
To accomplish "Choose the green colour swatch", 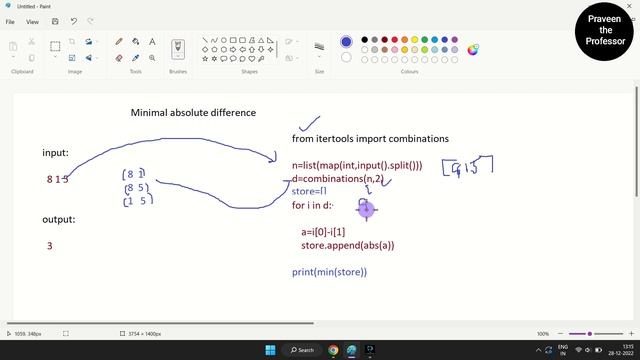I will pyautogui.click(x=424, y=40).
